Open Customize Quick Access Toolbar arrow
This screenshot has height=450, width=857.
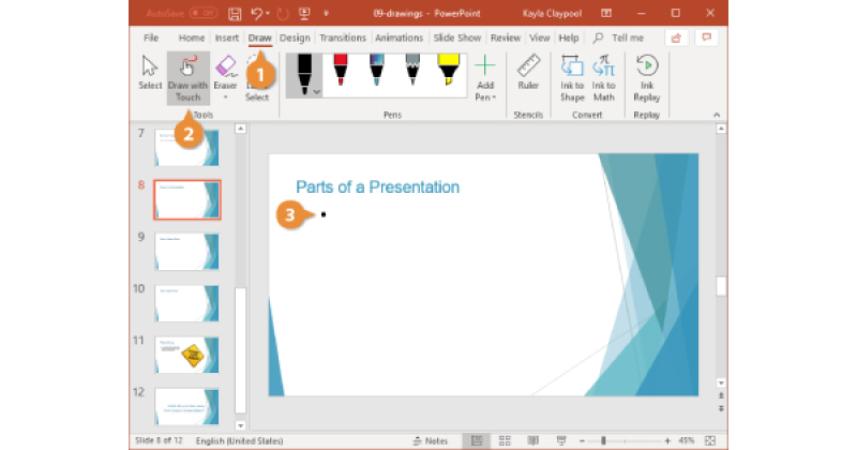(x=326, y=14)
